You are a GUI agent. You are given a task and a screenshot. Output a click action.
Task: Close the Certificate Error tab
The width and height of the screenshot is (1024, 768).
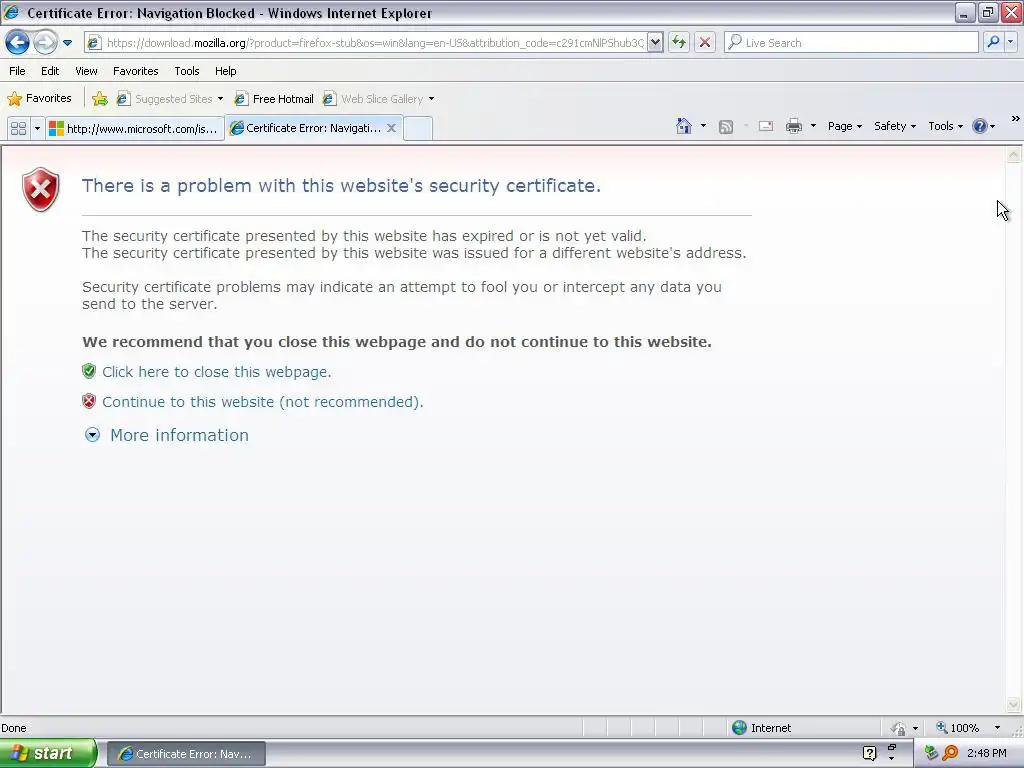click(x=391, y=128)
